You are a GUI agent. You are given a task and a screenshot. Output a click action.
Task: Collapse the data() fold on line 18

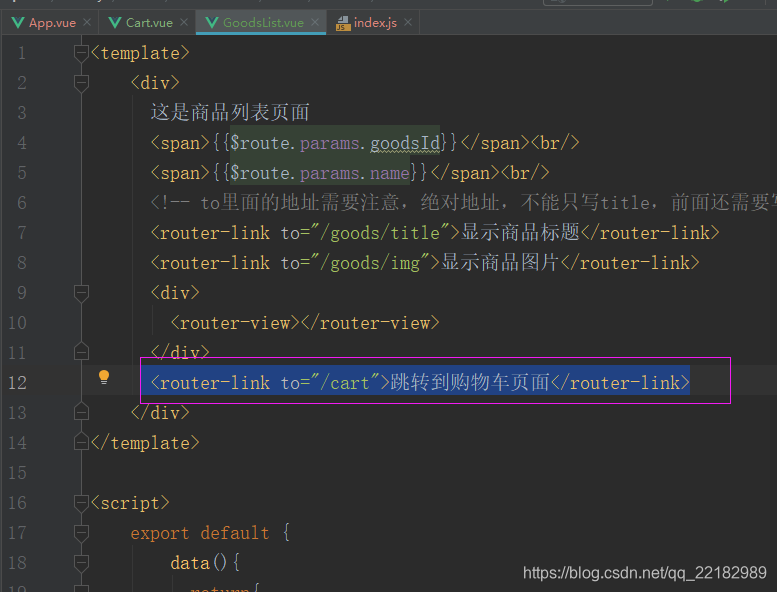pyautogui.click(x=81, y=563)
